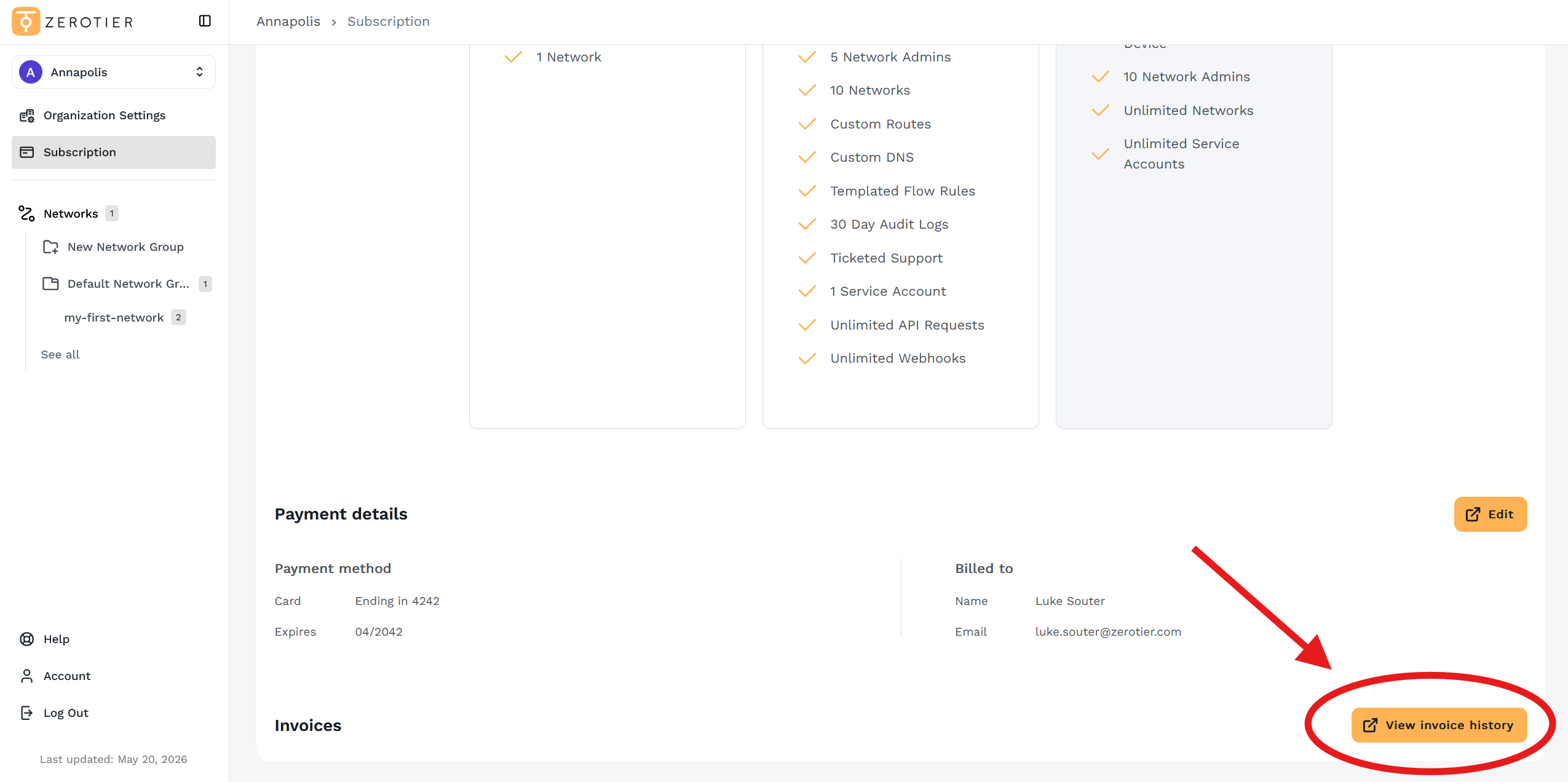Click Edit payment details button

pyautogui.click(x=1491, y=515)
